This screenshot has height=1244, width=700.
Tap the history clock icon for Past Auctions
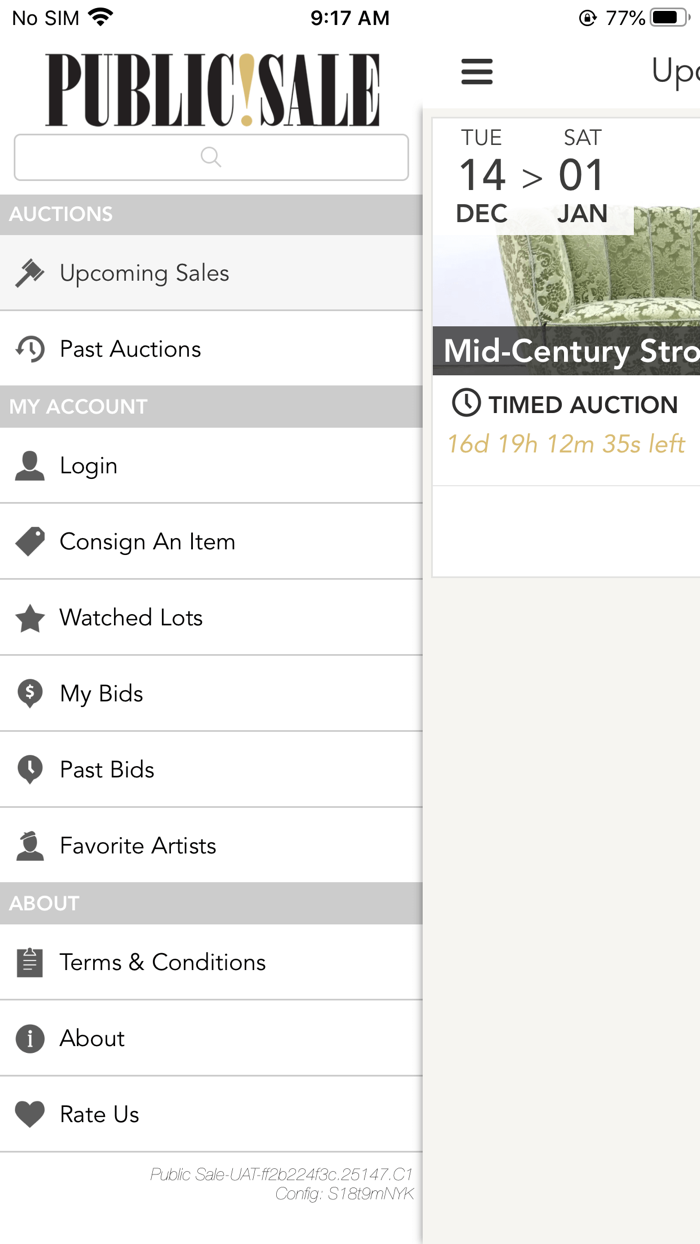(x=30, y=349)
